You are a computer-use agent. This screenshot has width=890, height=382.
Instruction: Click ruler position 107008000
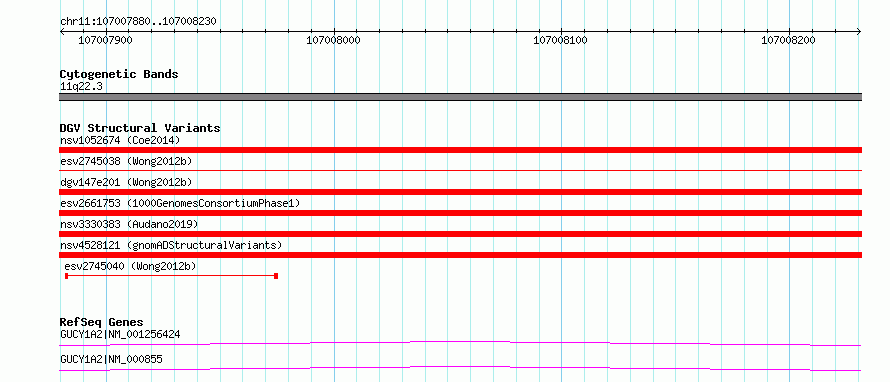coord(334,40)
